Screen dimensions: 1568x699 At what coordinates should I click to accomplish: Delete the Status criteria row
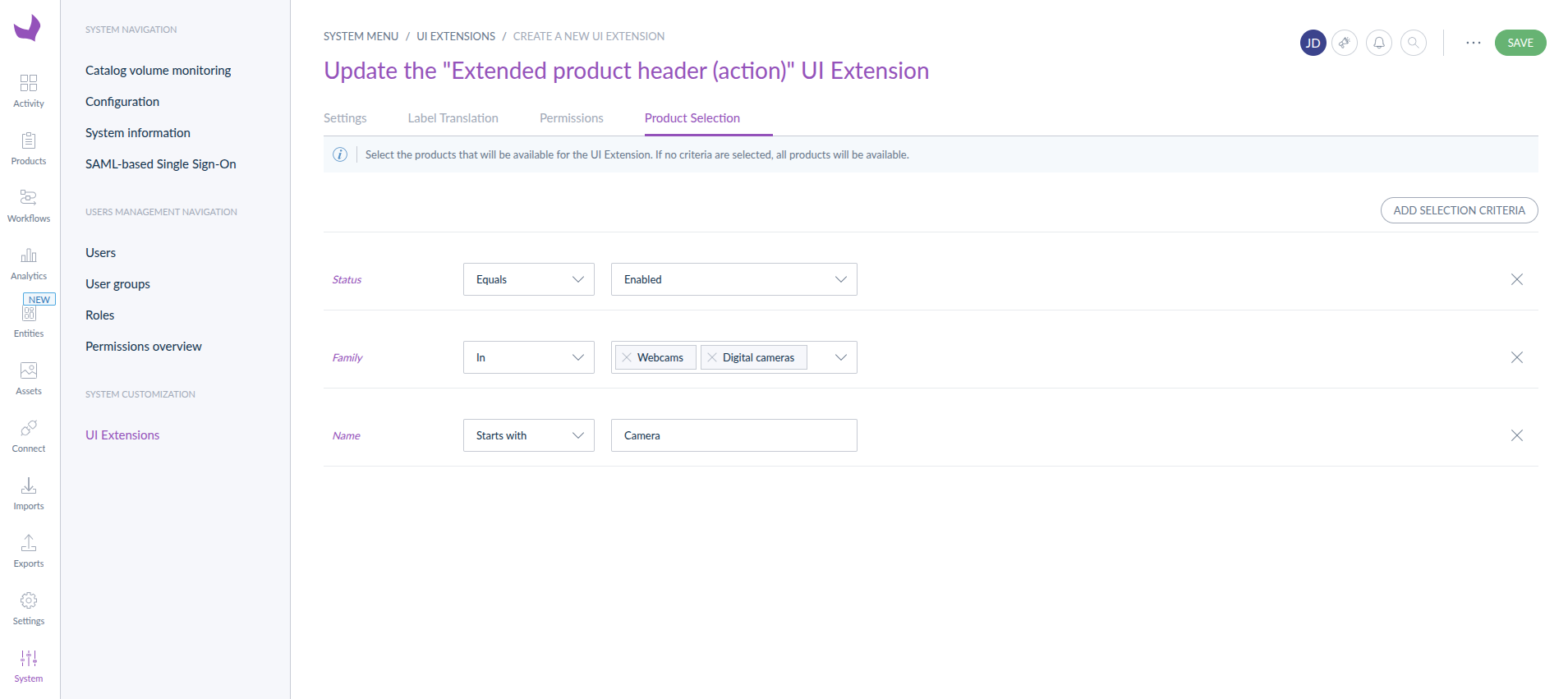[x=1517, y=279]
